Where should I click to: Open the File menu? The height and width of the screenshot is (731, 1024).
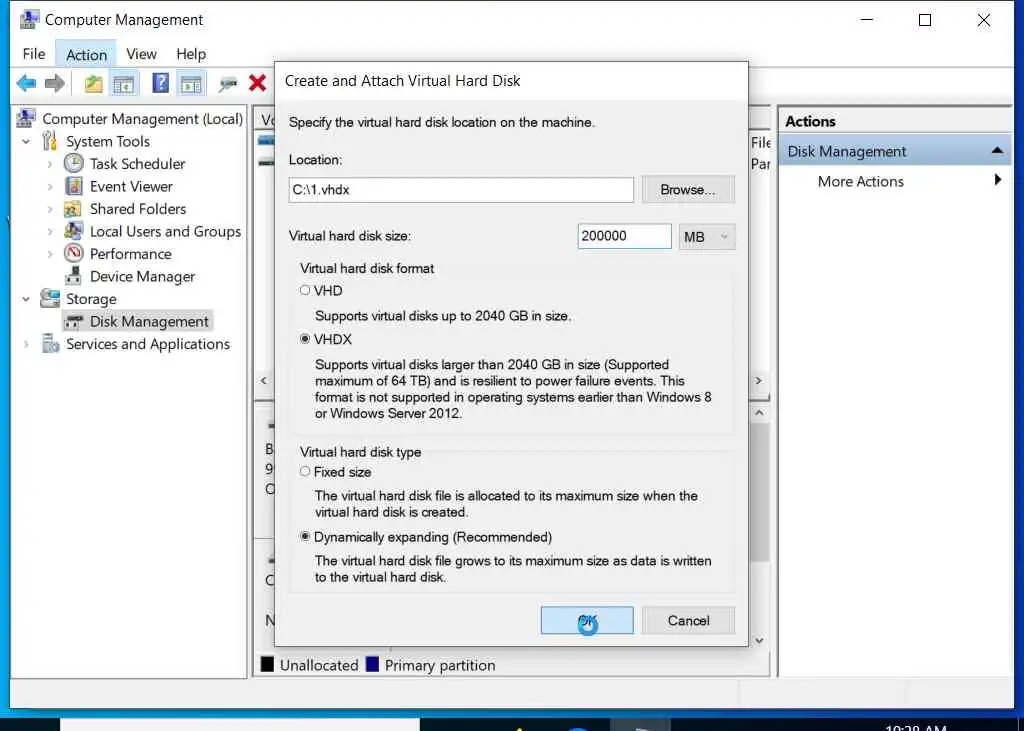(x=34, y=54)
